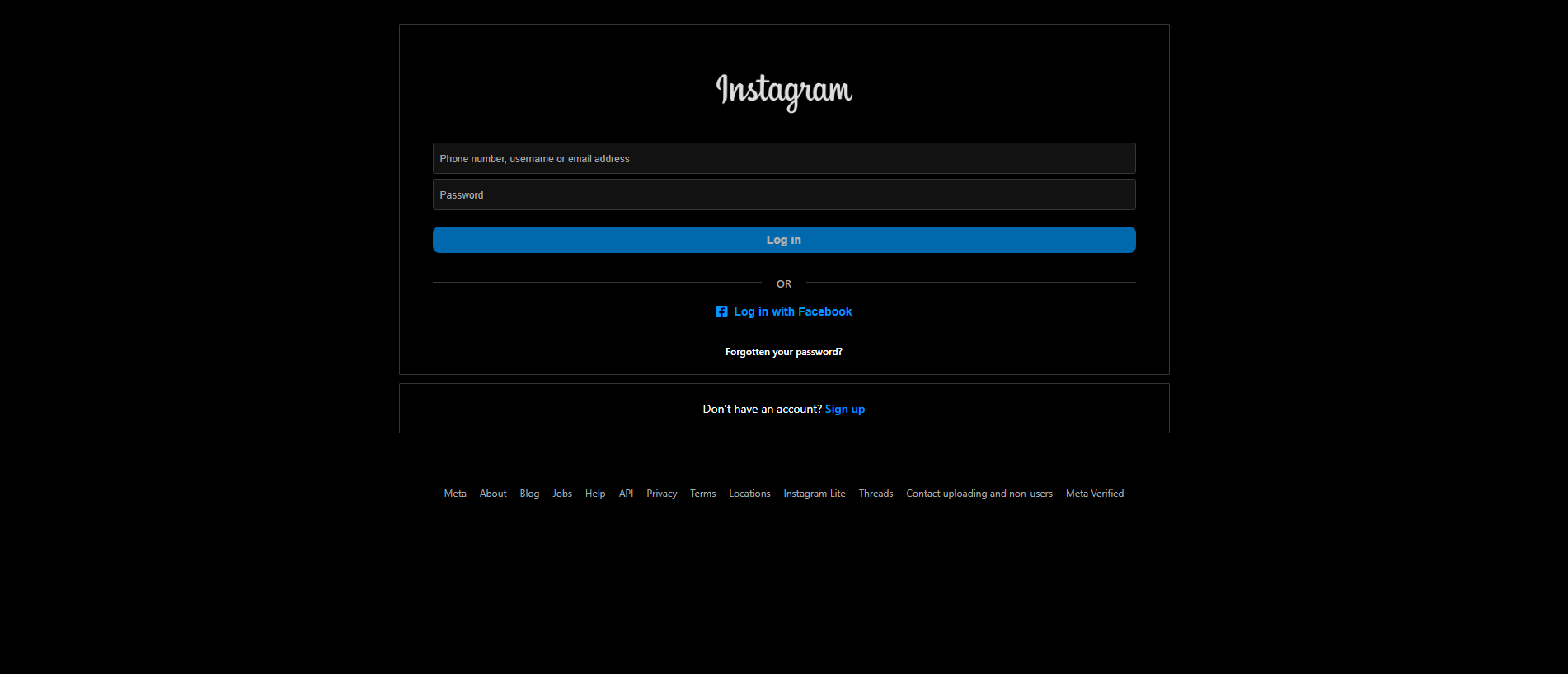Viewport: 1568px width, 674px height.
Task: Open the Instagram Lite footer link
Action: 815,494
